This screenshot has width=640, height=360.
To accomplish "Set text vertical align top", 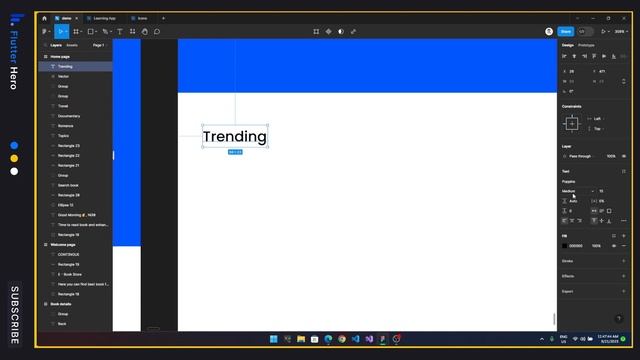I will [594, 221].
